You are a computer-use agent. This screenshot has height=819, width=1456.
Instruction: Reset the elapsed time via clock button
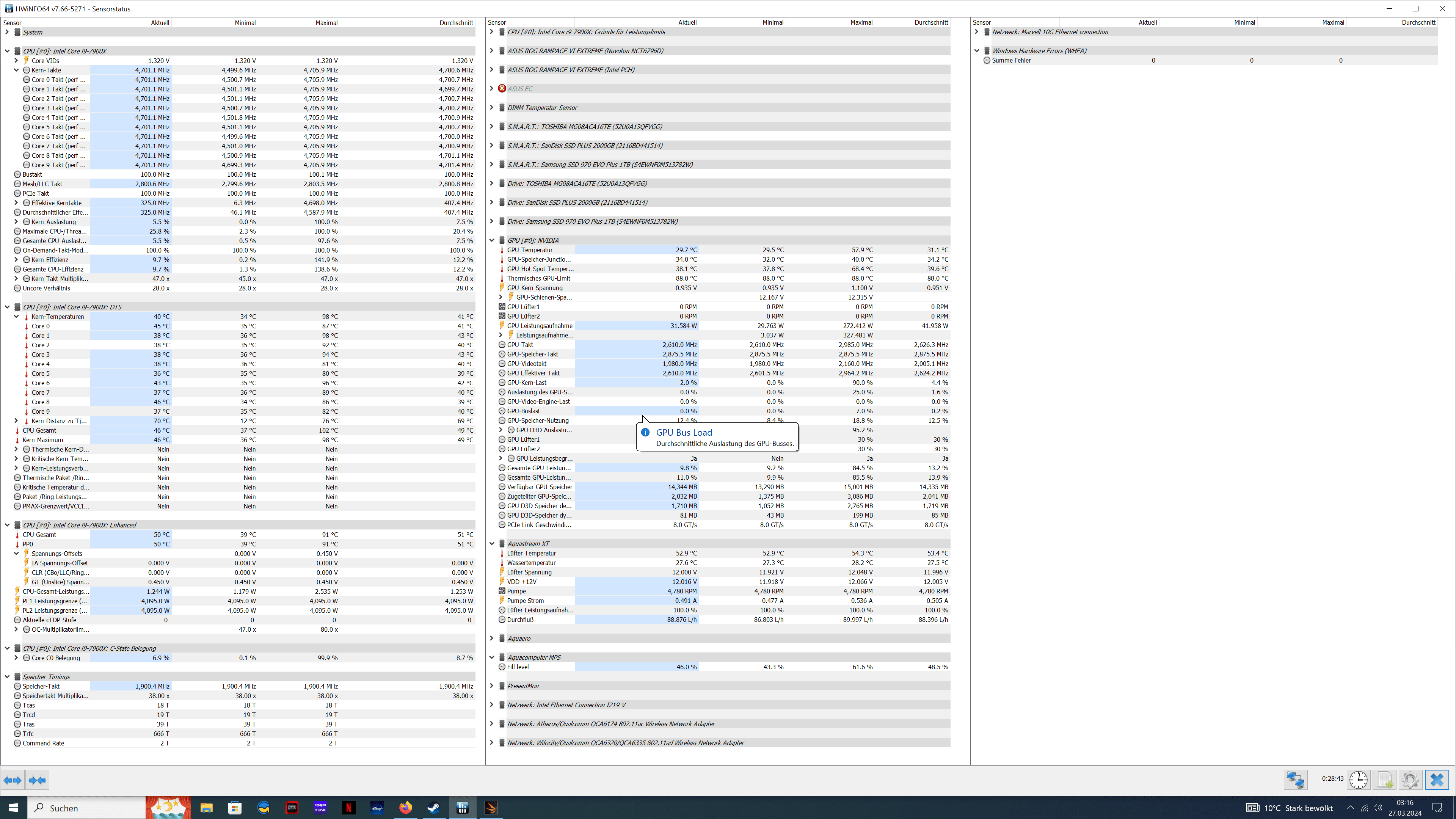(x=1359, y=780)
